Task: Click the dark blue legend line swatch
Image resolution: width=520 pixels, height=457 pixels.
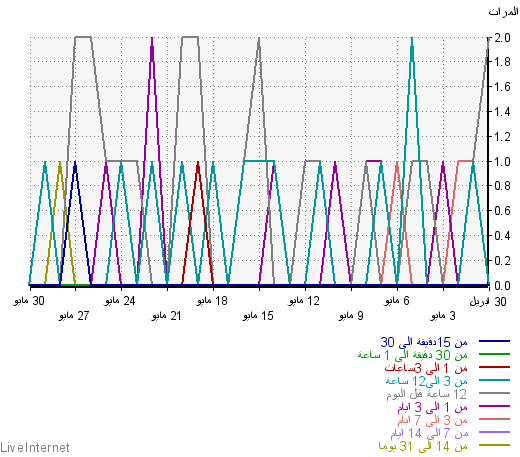Action: (494, 341)
